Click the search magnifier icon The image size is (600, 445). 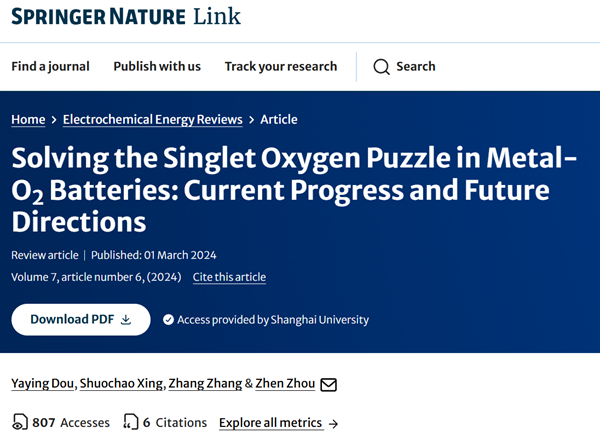[381, 67]
